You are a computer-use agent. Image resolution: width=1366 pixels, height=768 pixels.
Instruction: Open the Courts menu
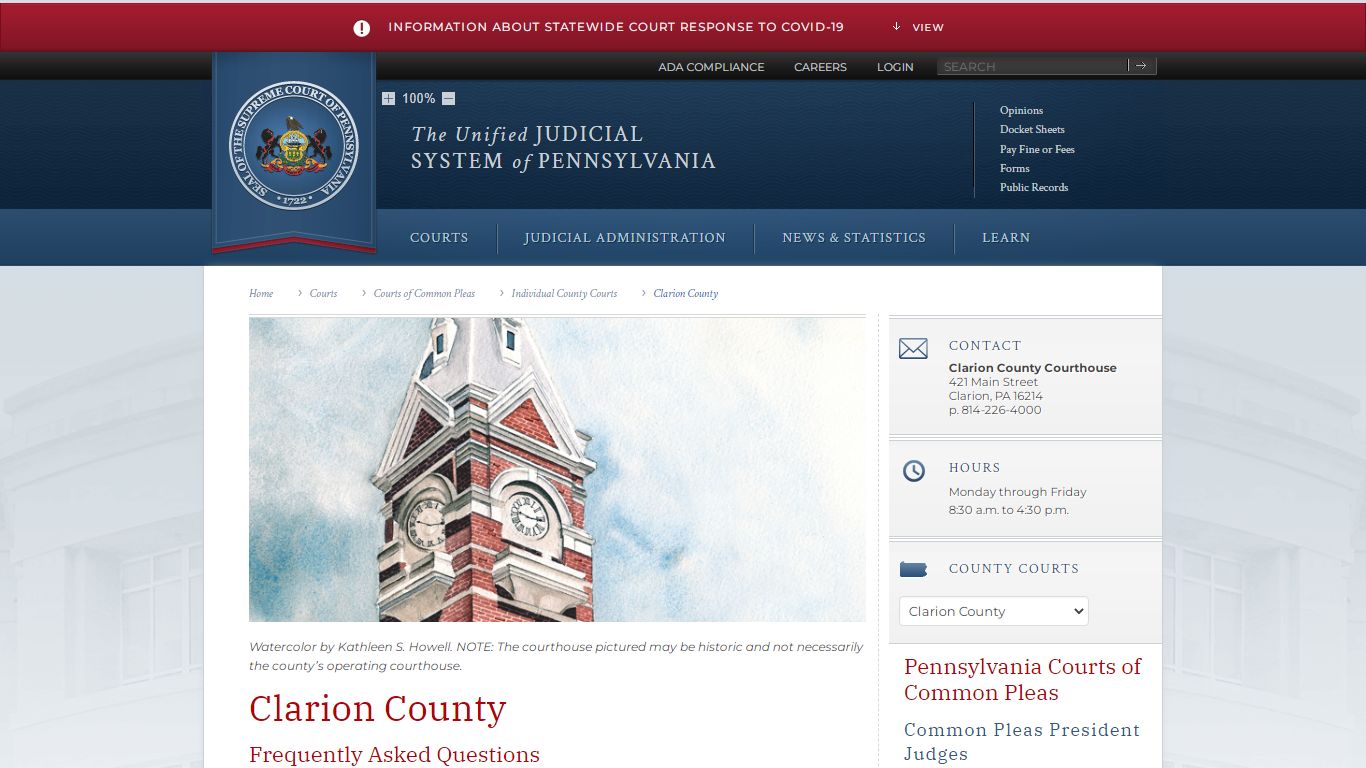coord(439,238)
